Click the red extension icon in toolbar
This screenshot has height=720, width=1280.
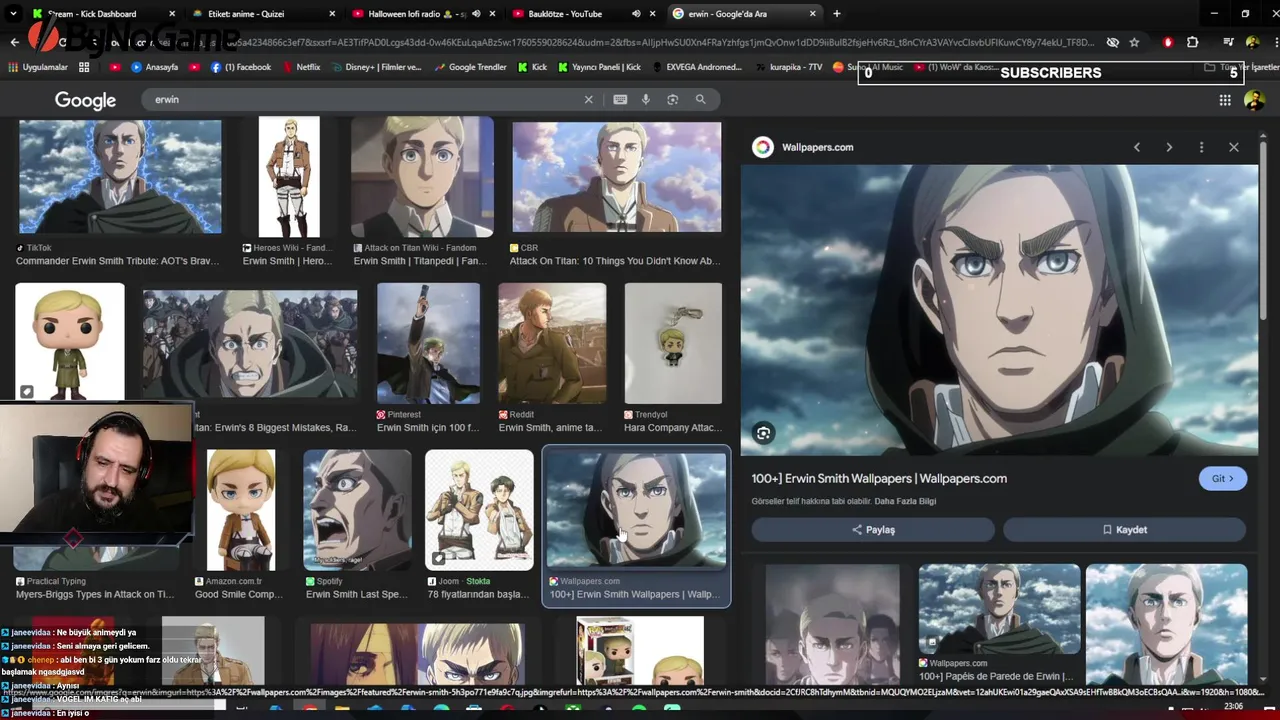click(x=1167, y=42)
